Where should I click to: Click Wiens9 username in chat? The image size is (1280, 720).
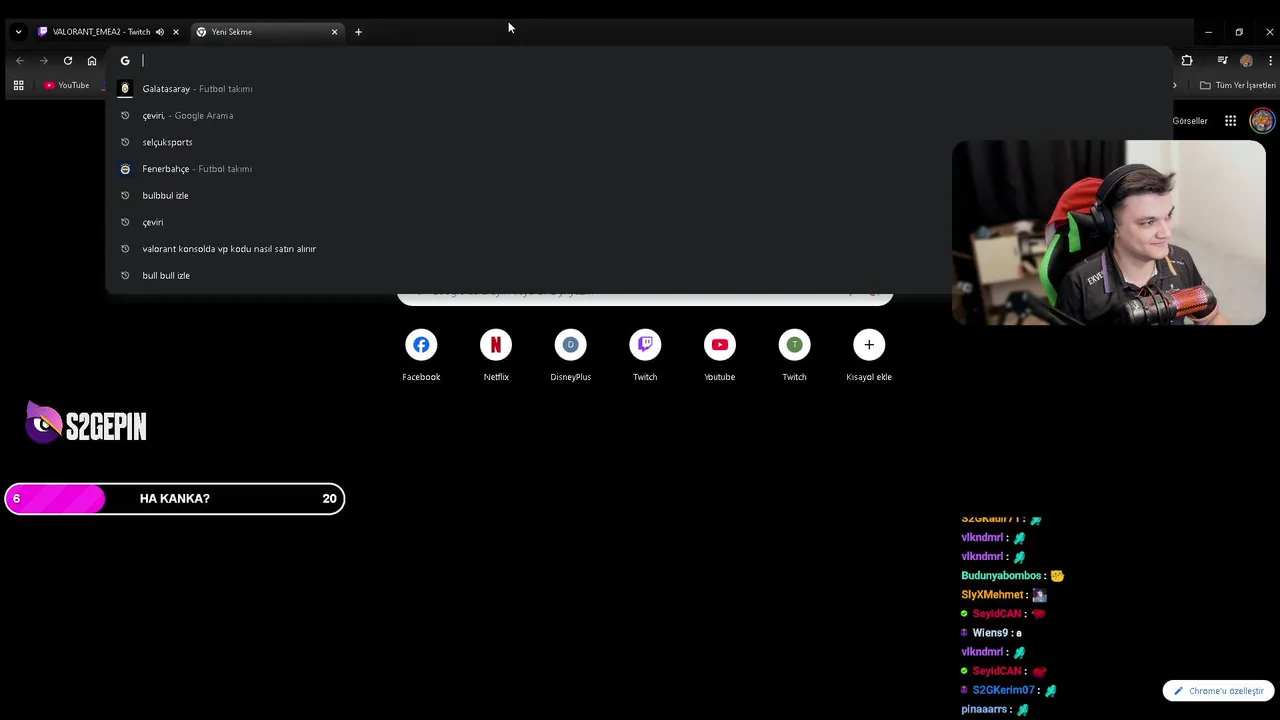(x=990, y=633)
